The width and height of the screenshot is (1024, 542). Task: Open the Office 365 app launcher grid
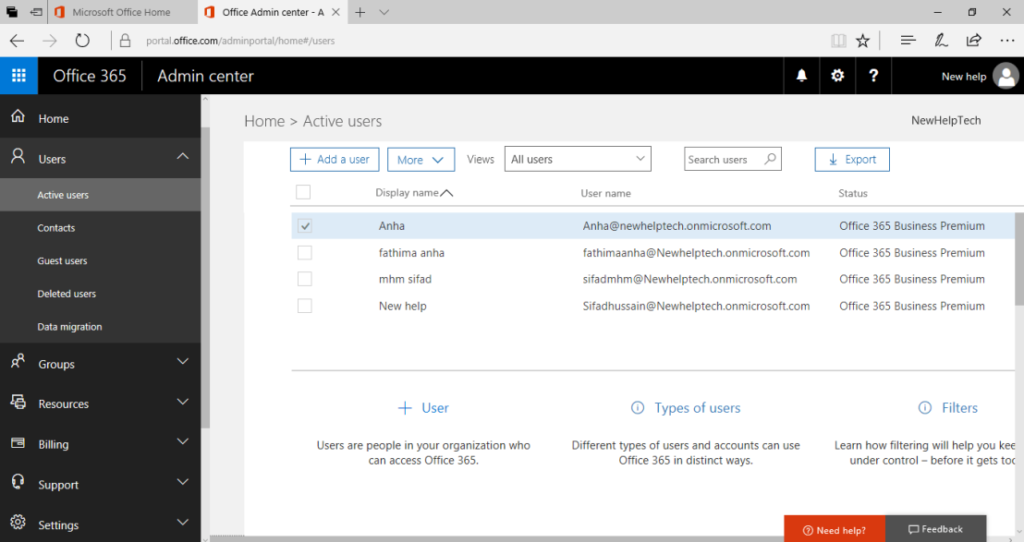(19, 76)
